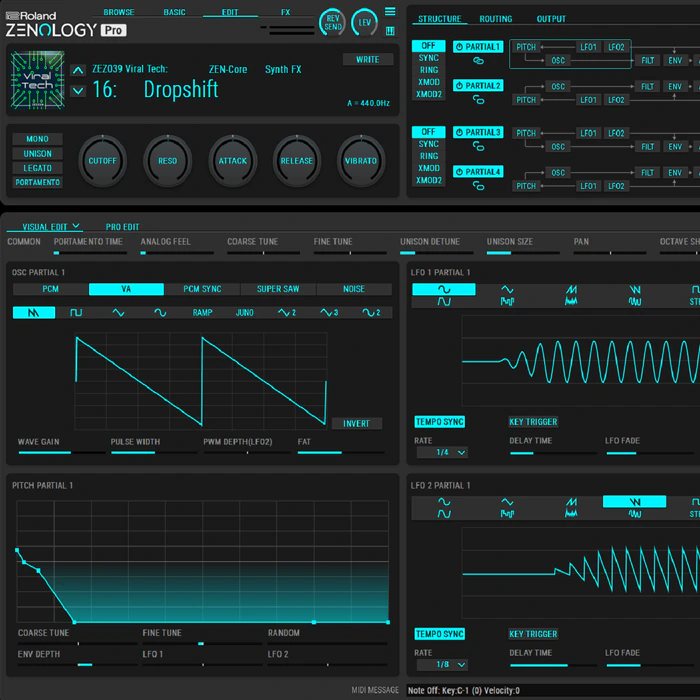Select saw-down waveform for LFO 1
The width and height of the screenshot is (700, 700).
point(634,289)
